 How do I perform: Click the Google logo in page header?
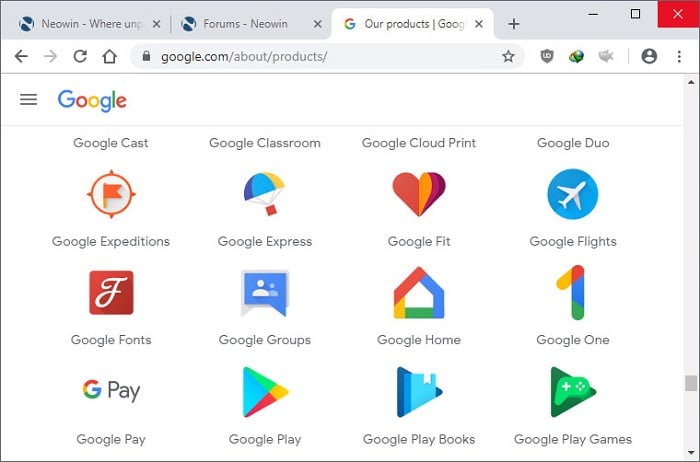click(x=92, y=100)
